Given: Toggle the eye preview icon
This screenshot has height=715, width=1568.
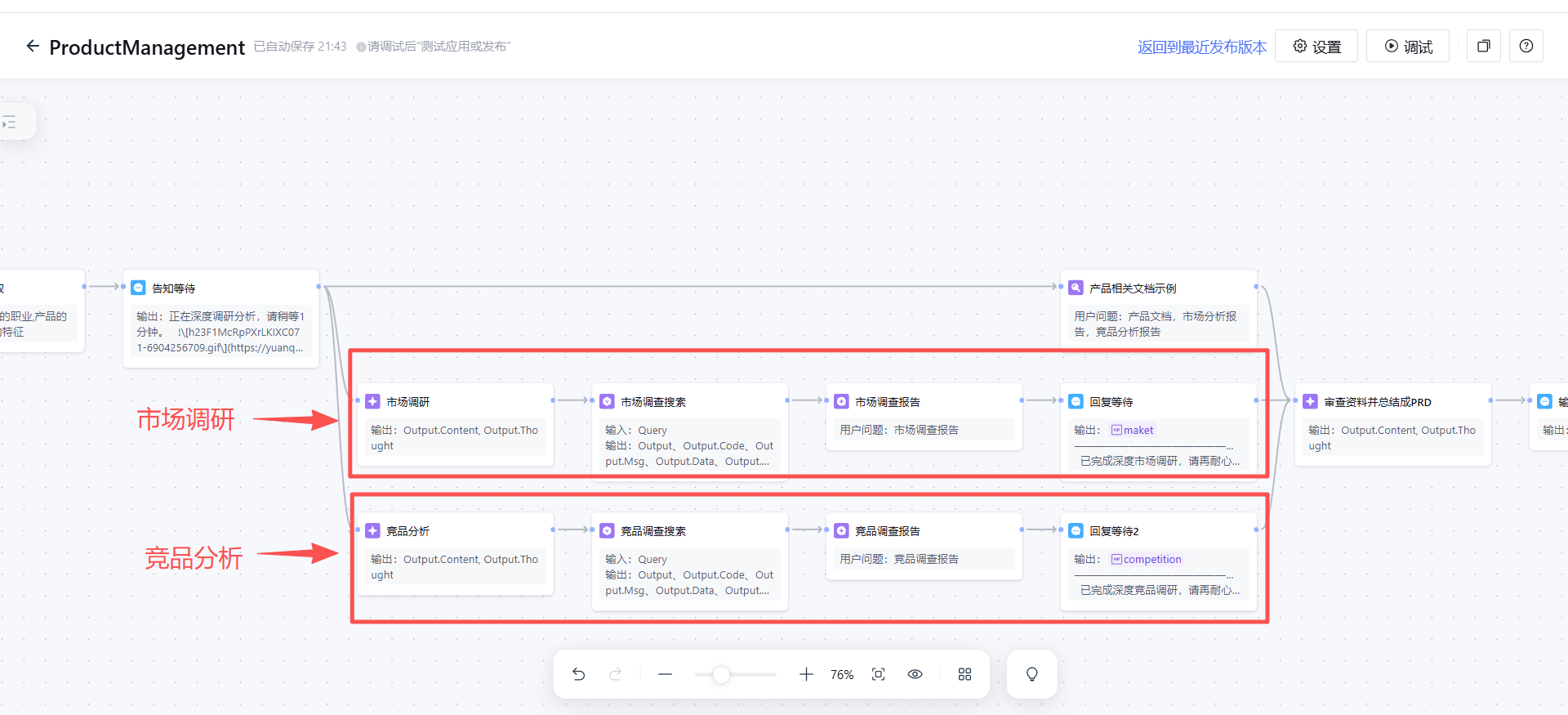Looking at the screenshot, I should 915,674.
